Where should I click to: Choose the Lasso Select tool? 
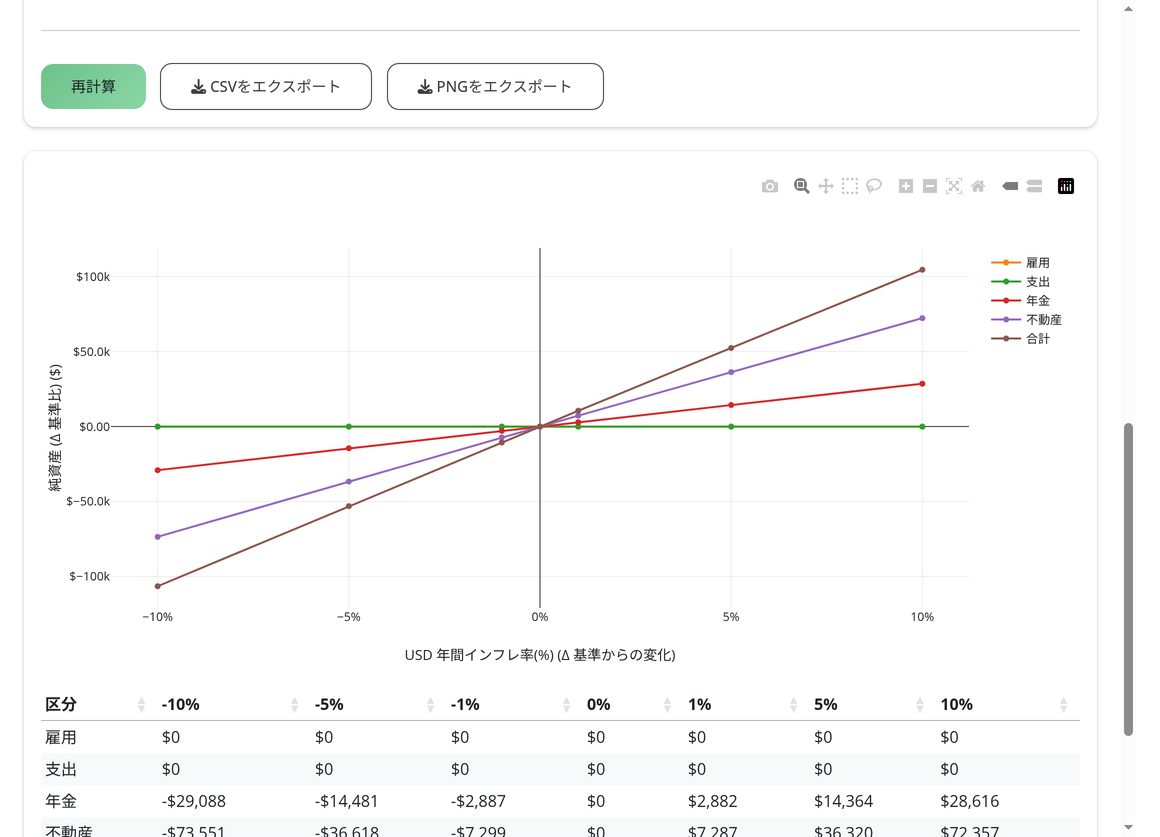point(874,186)
